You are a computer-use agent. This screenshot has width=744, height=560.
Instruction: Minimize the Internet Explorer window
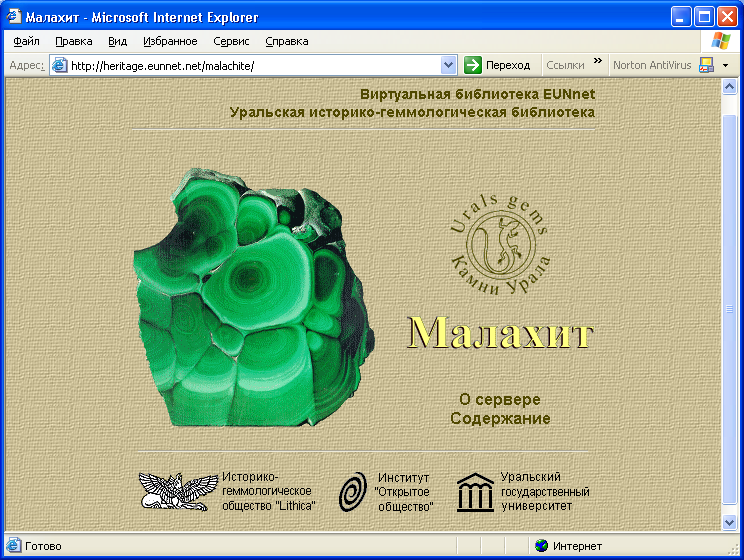coord(680,17)
